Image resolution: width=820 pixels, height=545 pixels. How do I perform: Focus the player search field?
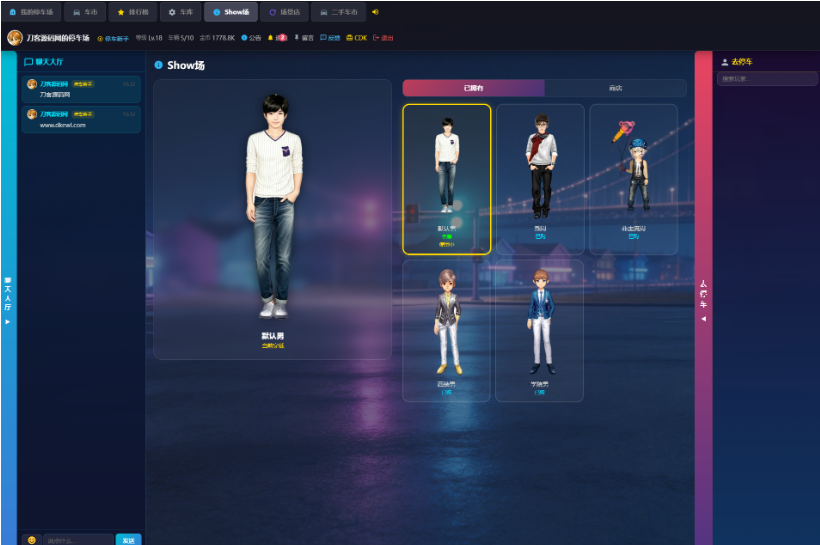[767, 79]
